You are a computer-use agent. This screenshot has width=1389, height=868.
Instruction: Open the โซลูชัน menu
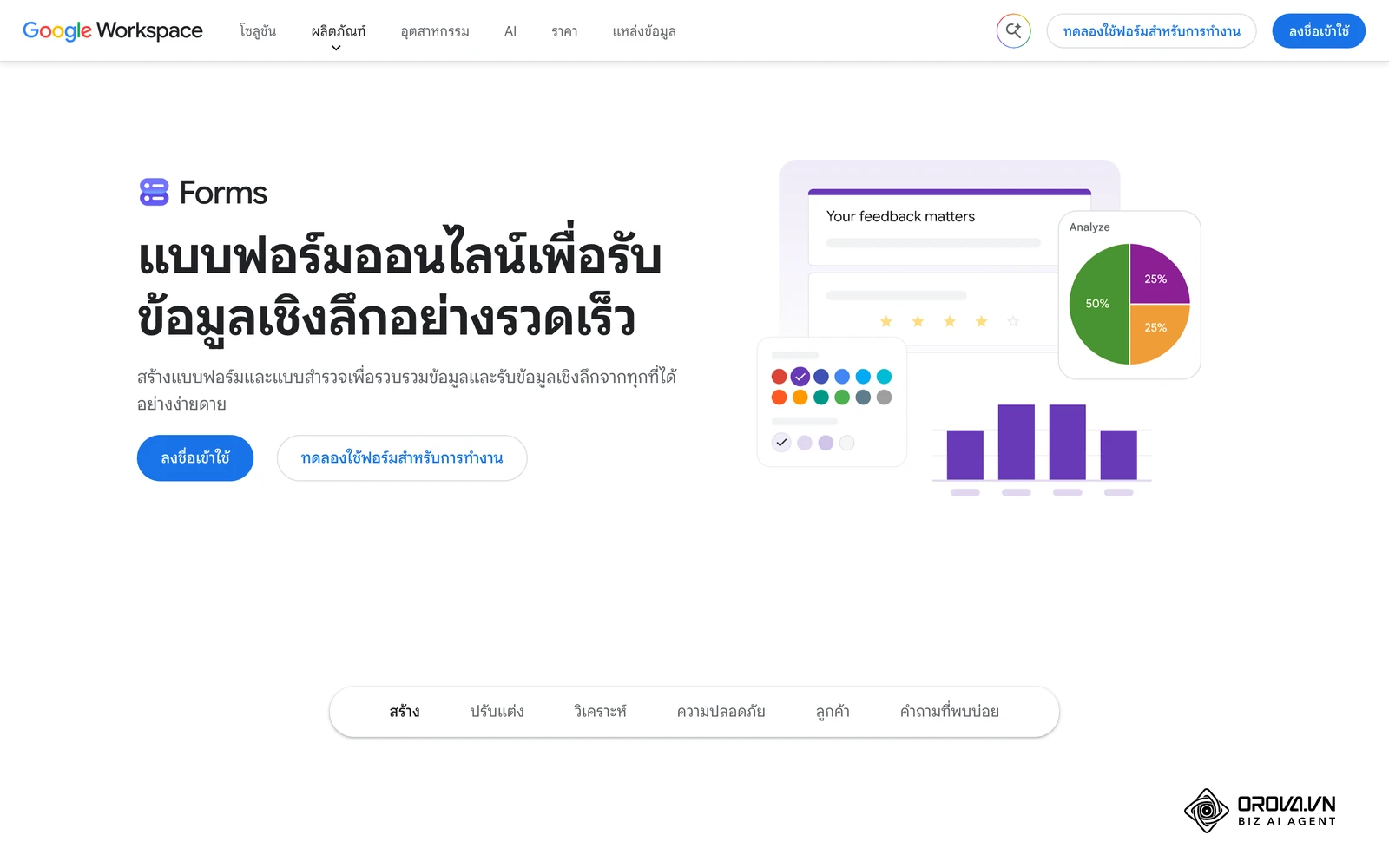tap(258, 31)
